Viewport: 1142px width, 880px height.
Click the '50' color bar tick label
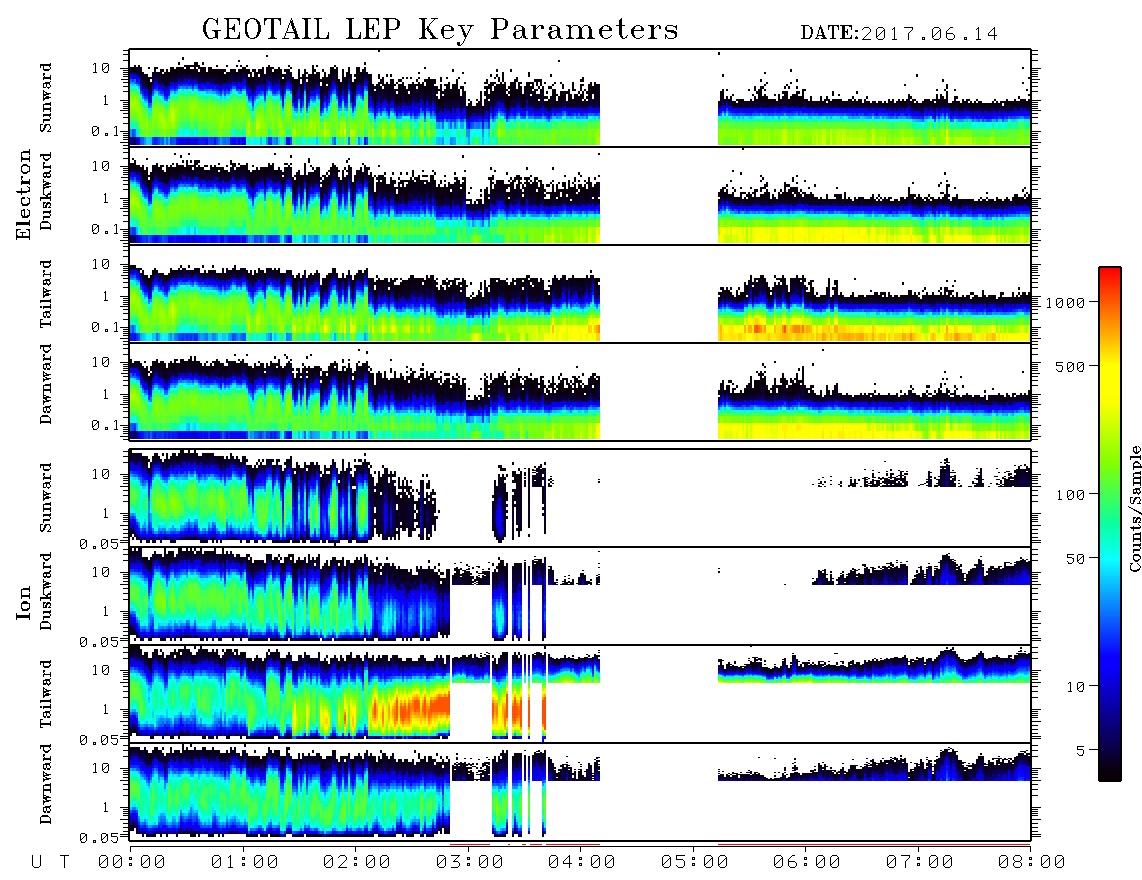(x=1075, y=559)
